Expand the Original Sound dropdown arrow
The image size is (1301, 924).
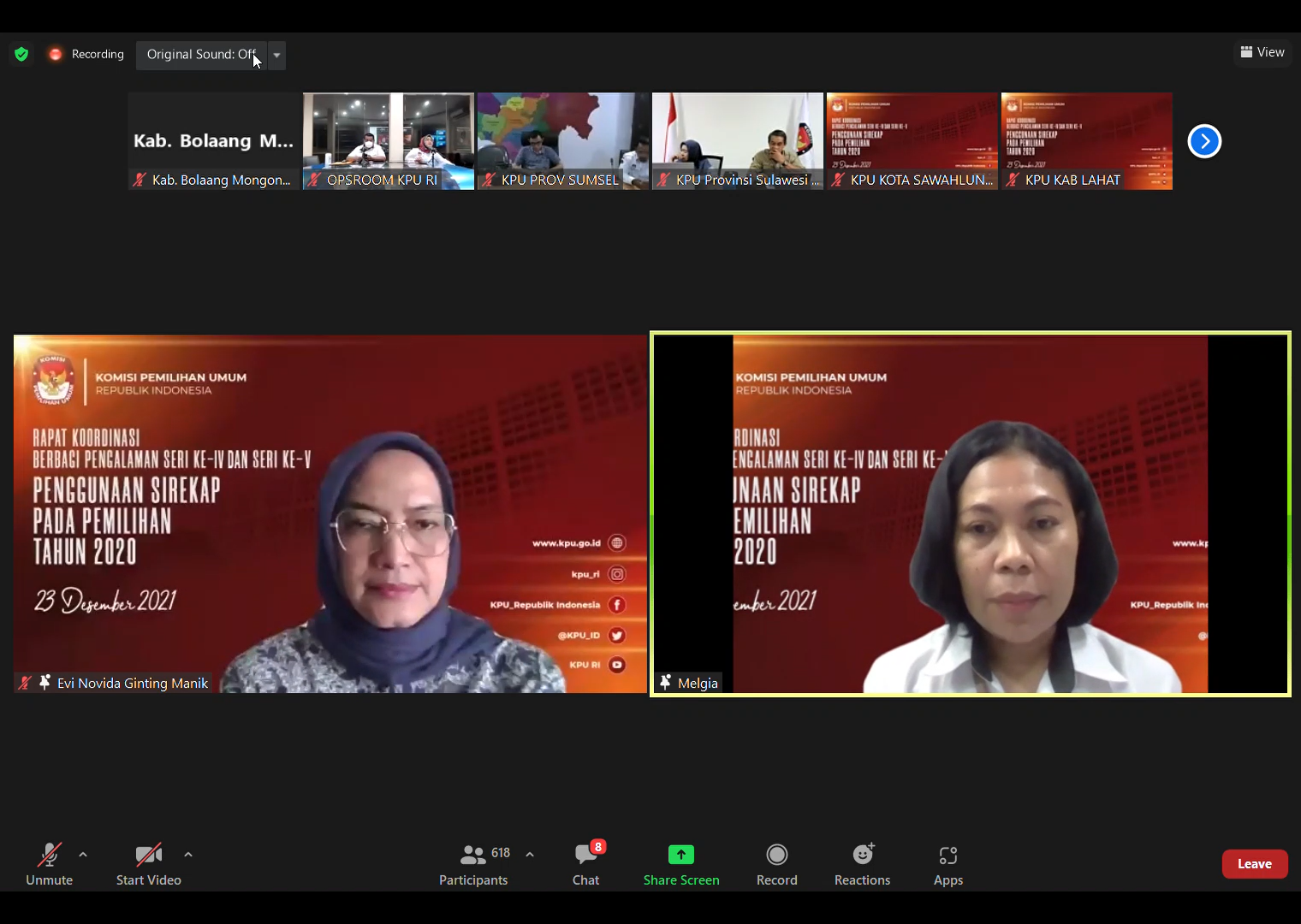[276, 55]
